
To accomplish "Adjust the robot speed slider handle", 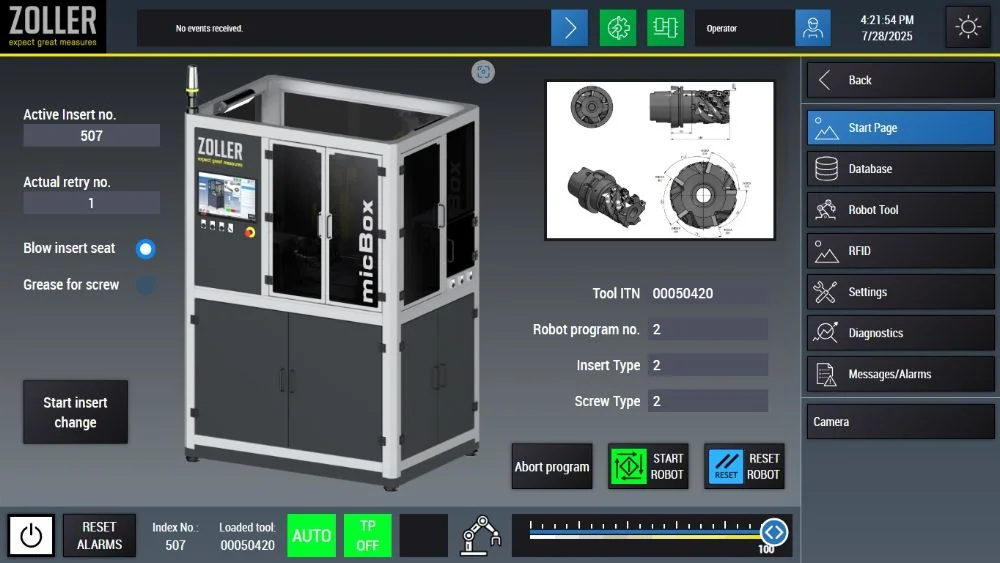I will [773, 533].
